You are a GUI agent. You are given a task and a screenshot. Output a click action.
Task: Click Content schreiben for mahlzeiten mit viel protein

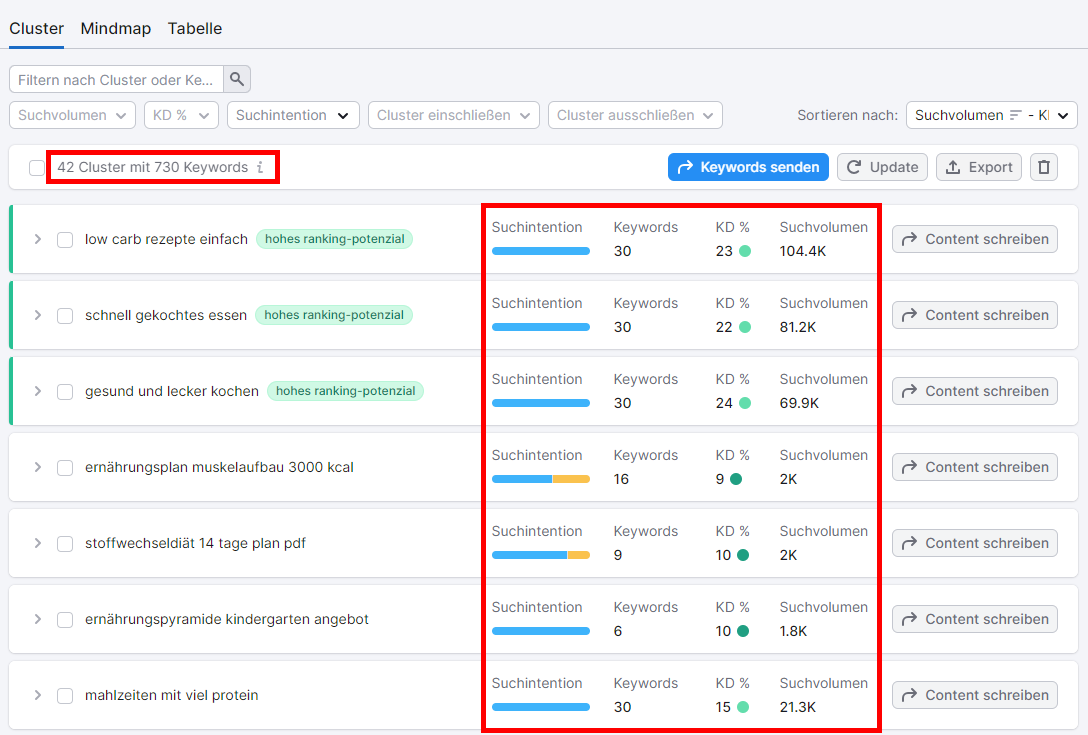pos(974,695)
